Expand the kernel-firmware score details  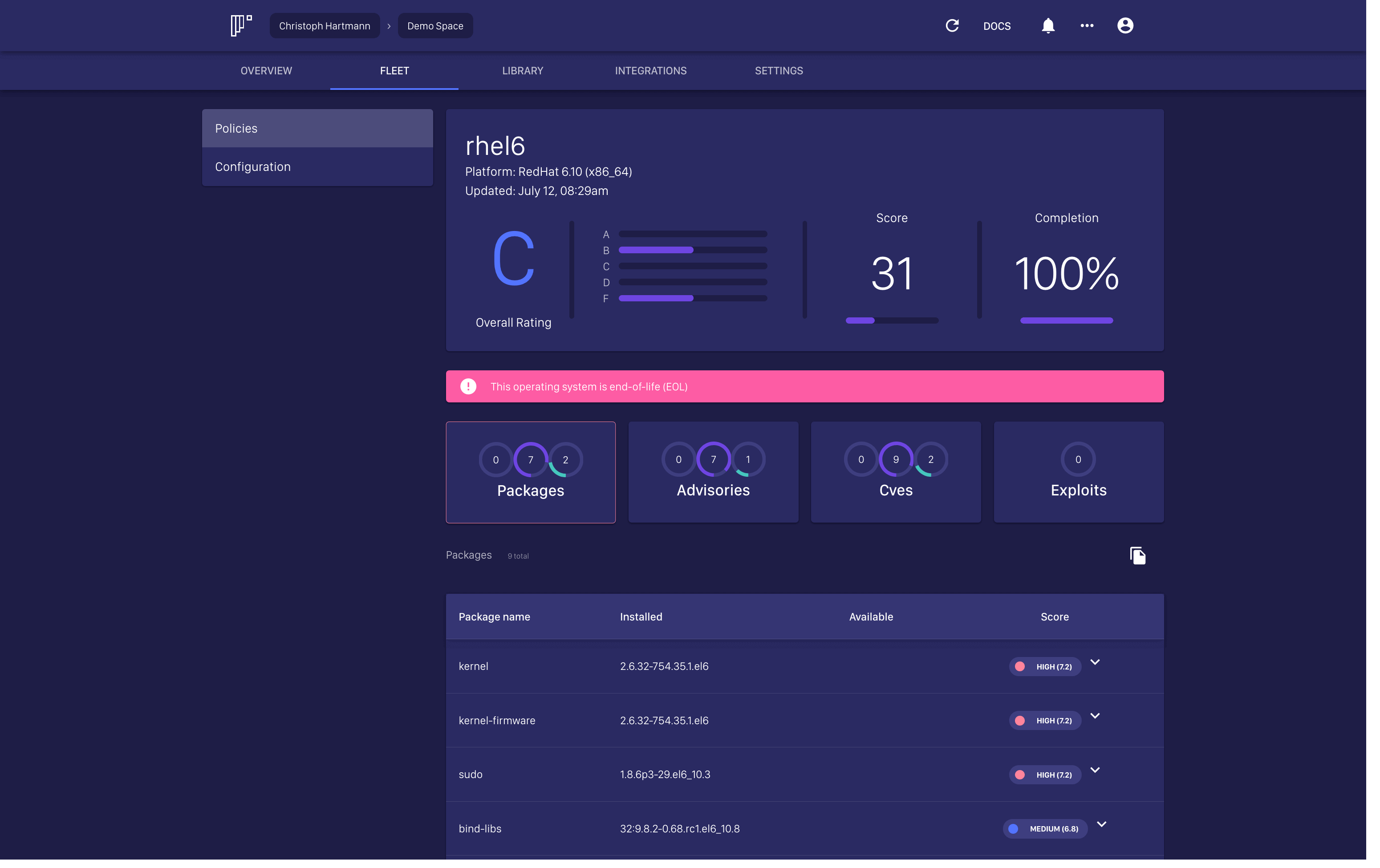(1095, 716)
